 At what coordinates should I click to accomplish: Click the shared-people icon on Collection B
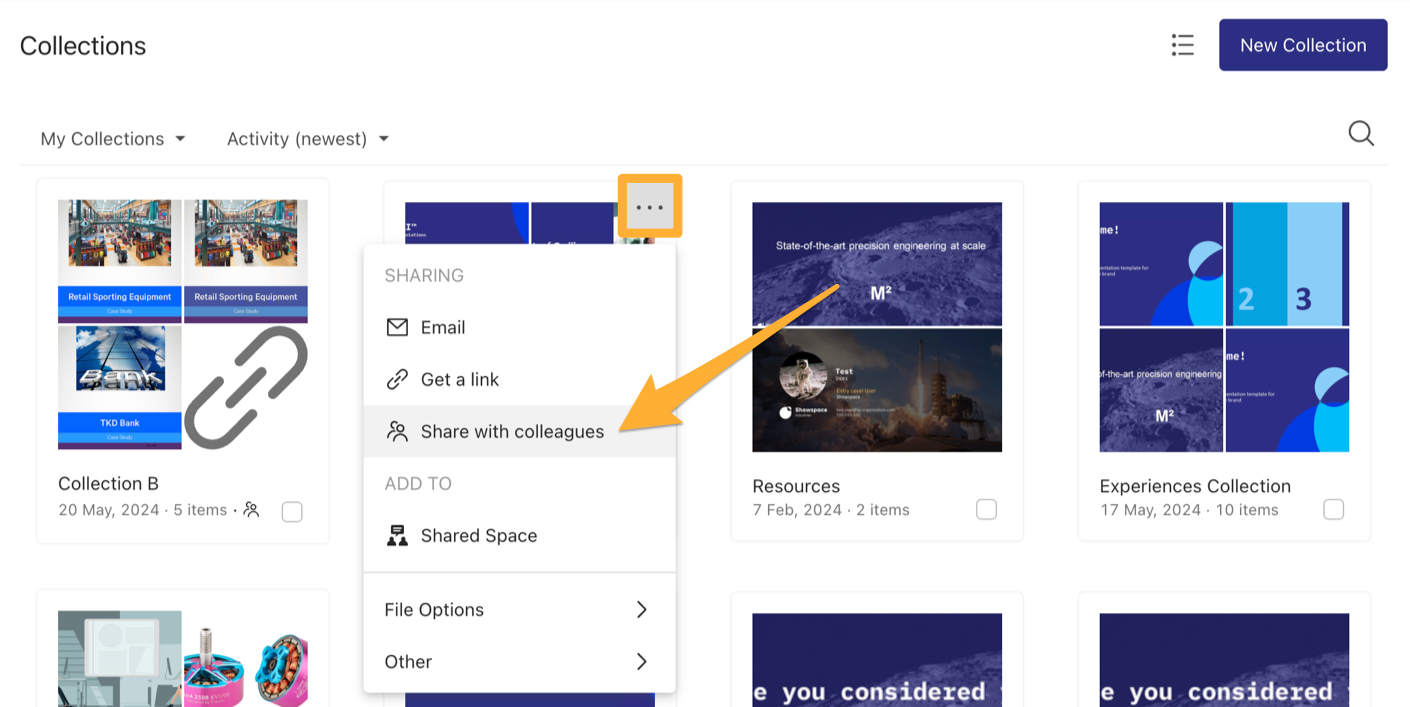(251, 510)
